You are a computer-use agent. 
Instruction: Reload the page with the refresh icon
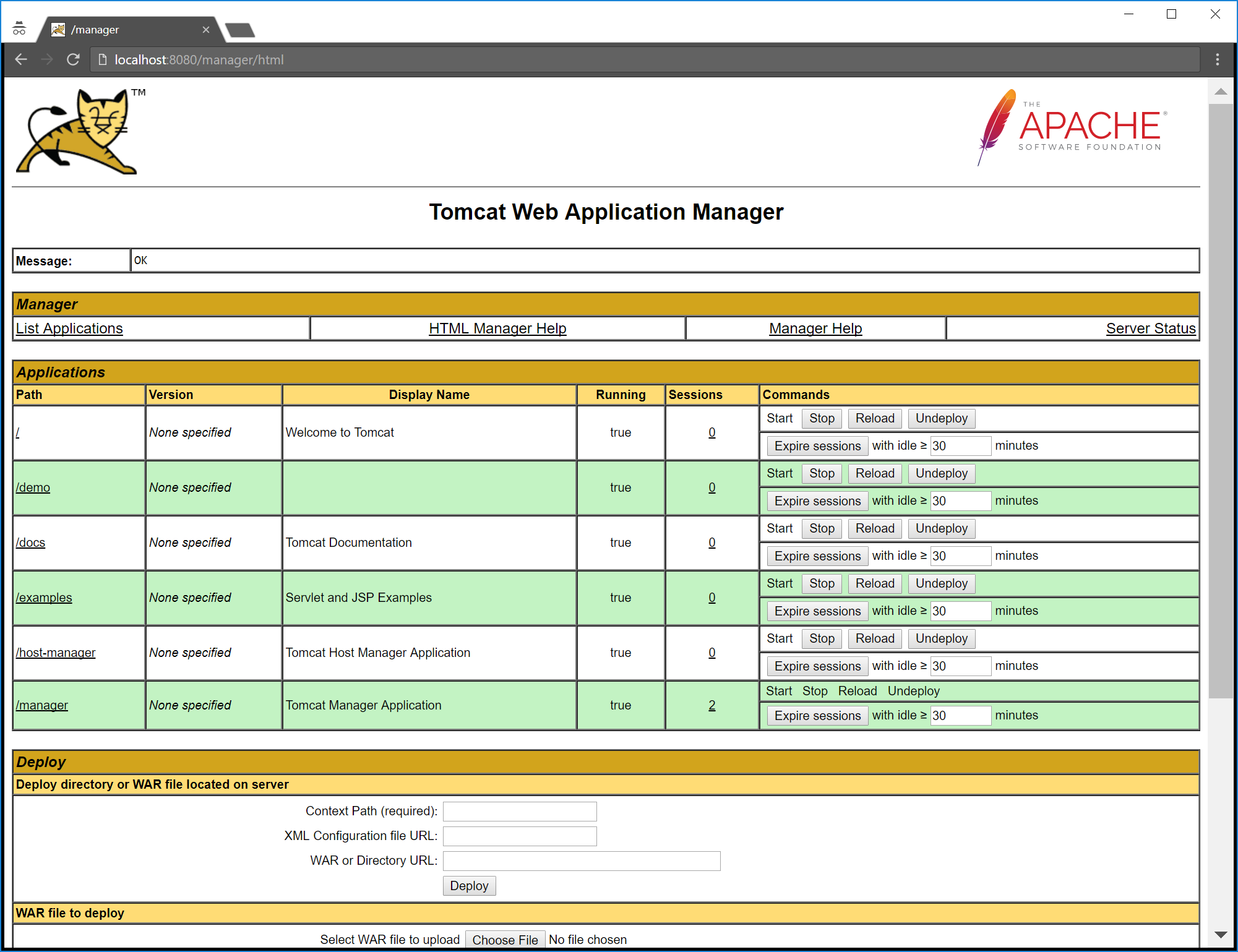(x=74, y=59)
